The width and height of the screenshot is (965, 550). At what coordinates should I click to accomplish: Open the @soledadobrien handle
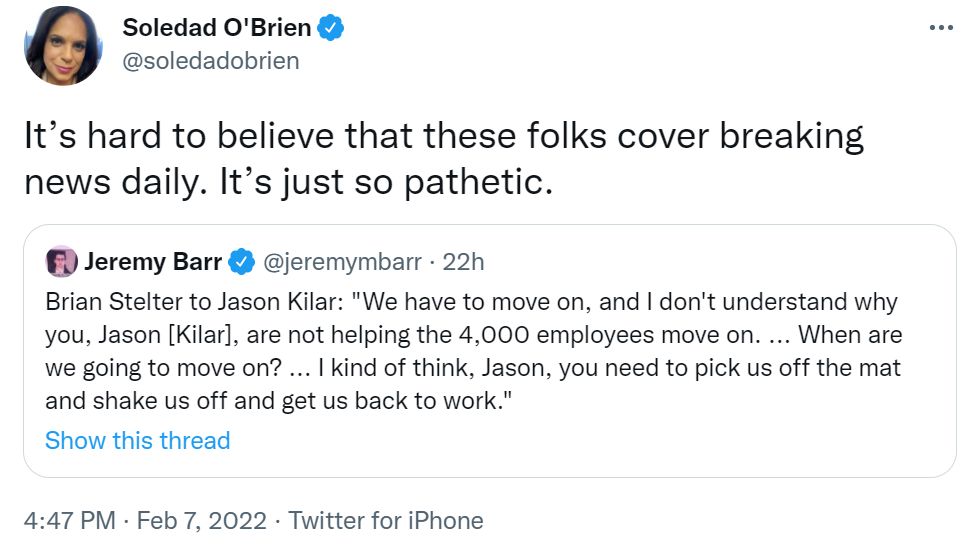tap(210, 61)
